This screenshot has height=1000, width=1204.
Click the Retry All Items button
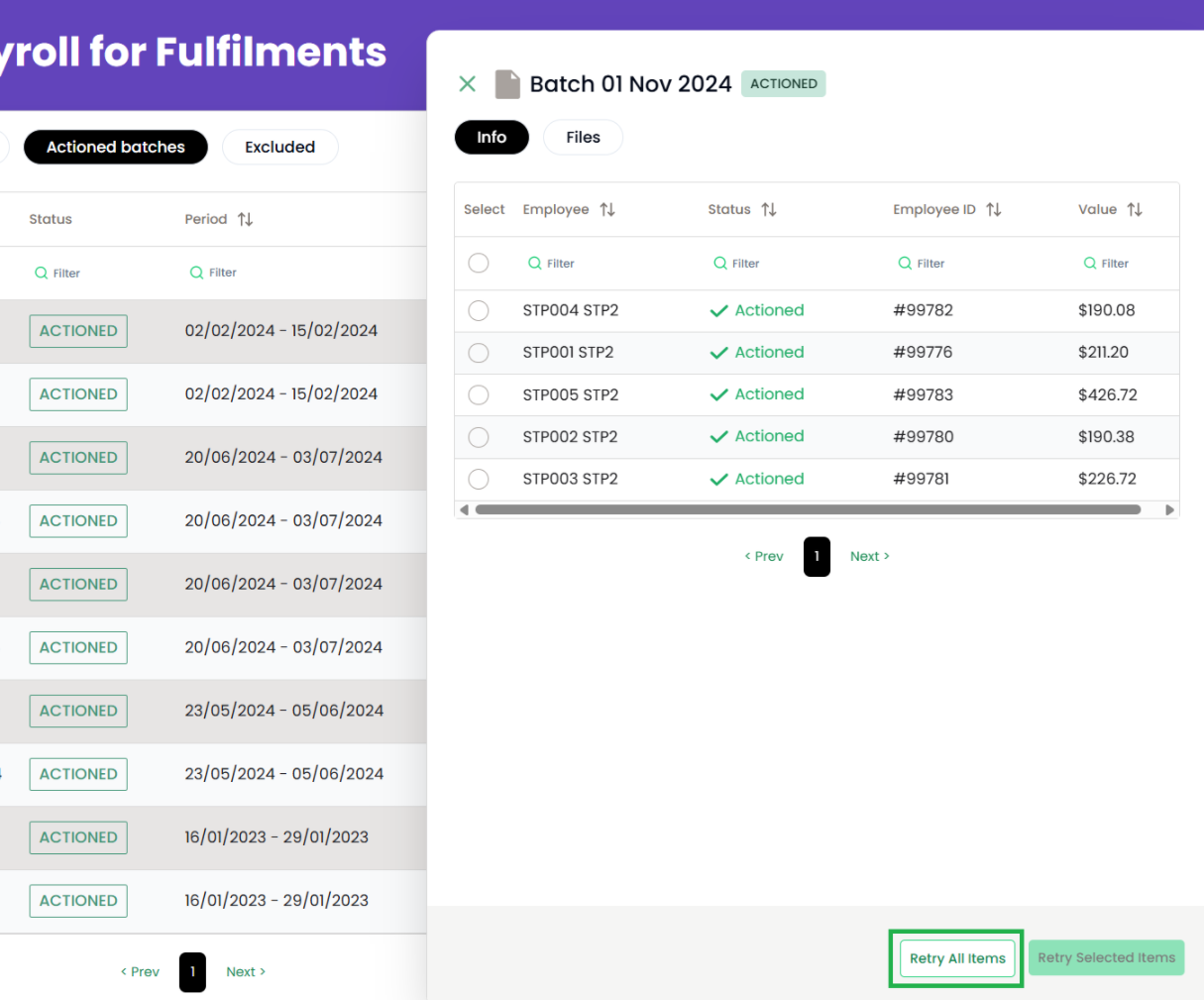pyautogui.click(x=956, y=958)
